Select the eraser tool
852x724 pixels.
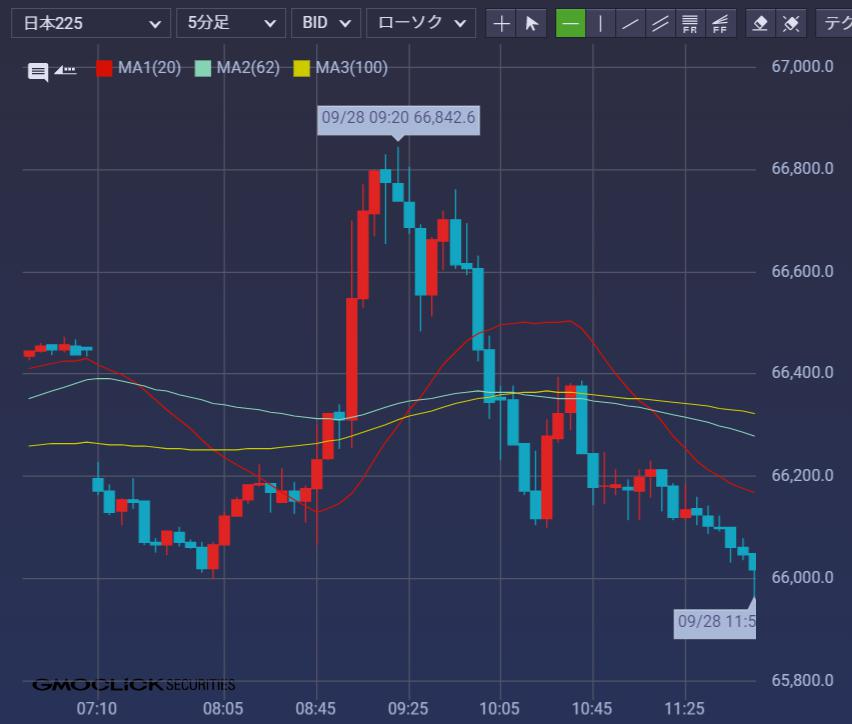point(760,23)
